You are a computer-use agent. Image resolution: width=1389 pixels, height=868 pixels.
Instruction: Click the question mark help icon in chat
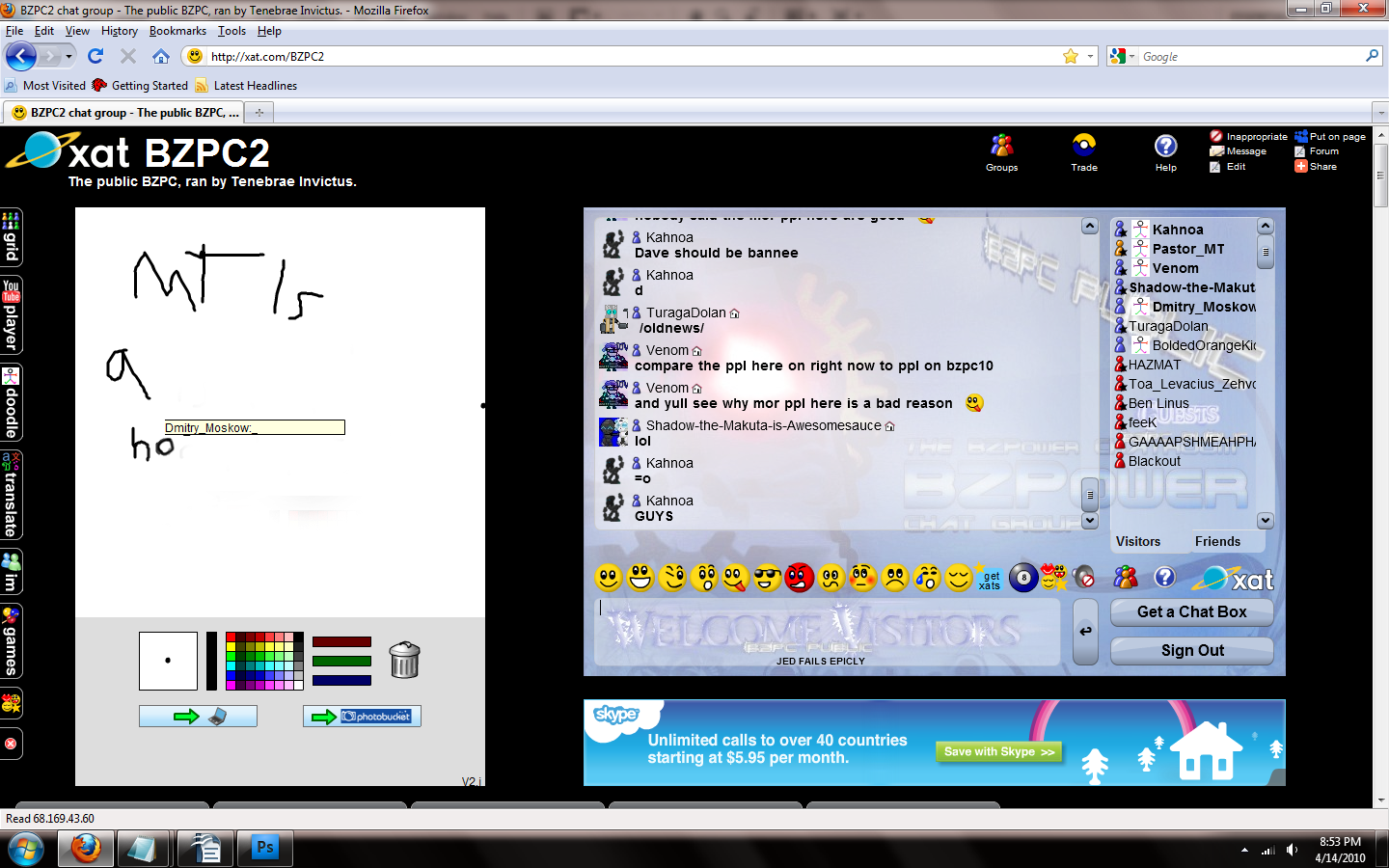(x=1165, y=577)
